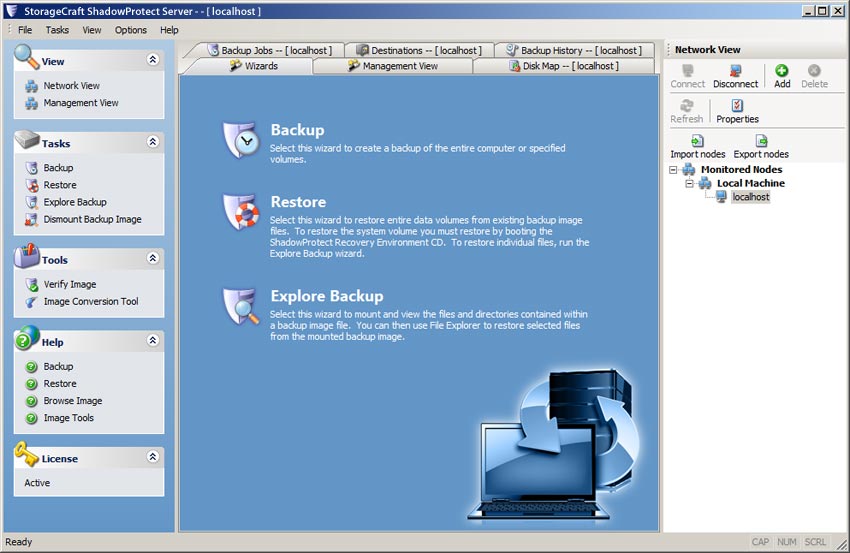Image resolution: width=850 pixels, height=553 pixels.
Task: Click the Delete node toolbar icon
Action: (814, 70)
